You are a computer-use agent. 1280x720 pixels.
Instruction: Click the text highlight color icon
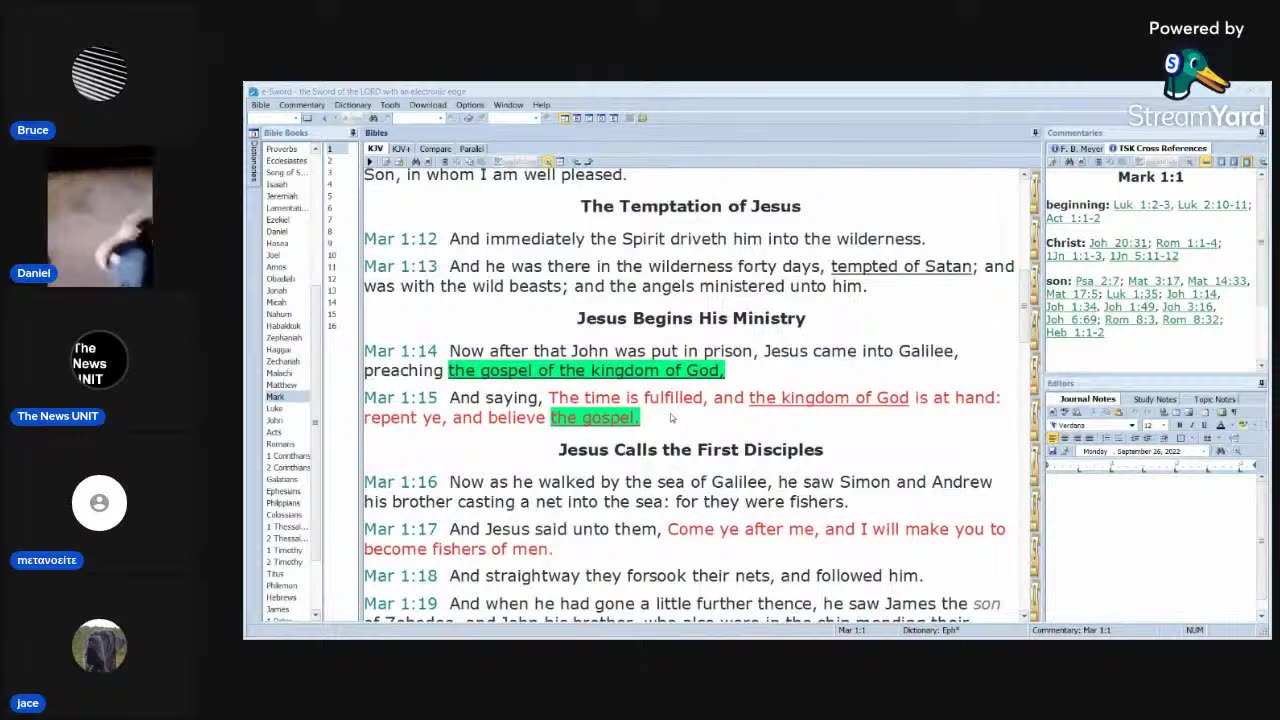(x=1242, y=425)
